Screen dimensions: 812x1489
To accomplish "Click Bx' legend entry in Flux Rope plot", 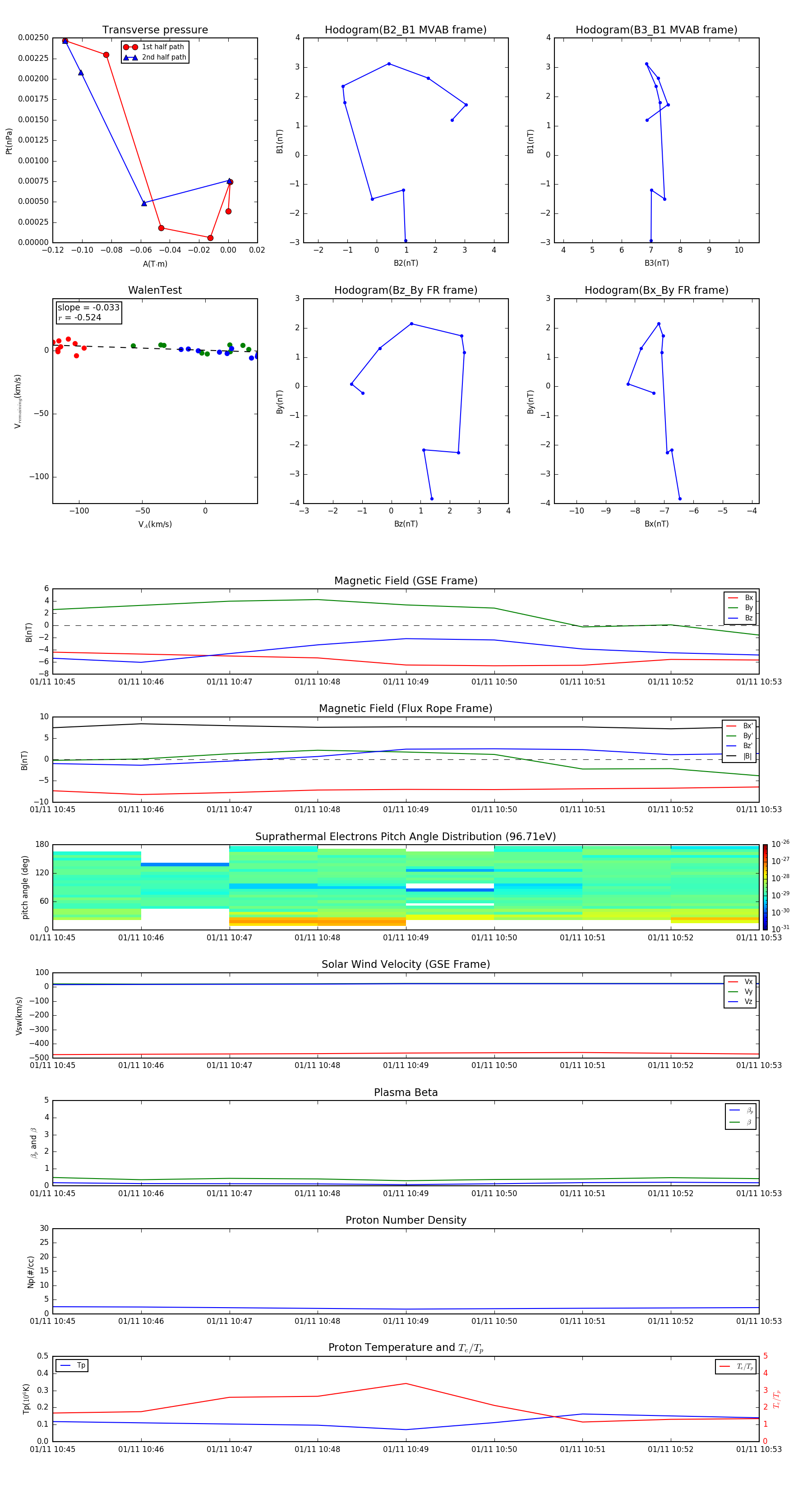I will [x=739, y=726].
